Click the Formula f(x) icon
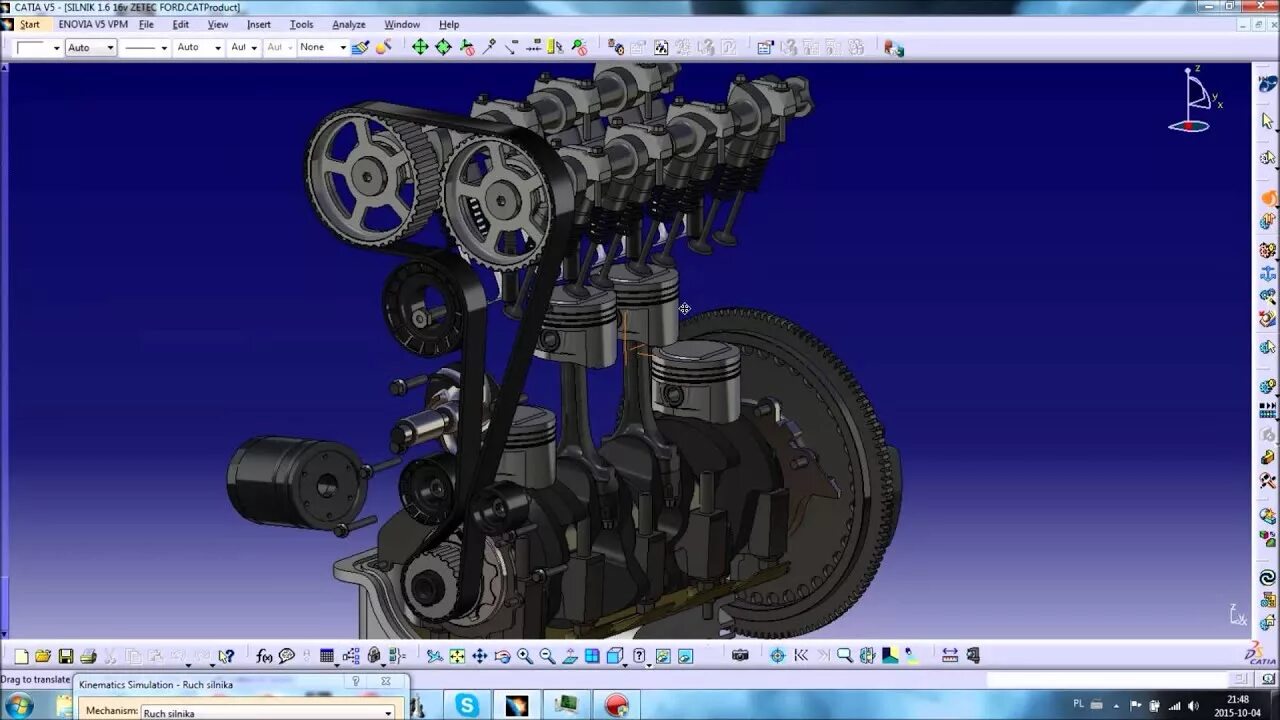Image resolution: width=1280 pixels, height=720 pixels. tap(264, 656)
